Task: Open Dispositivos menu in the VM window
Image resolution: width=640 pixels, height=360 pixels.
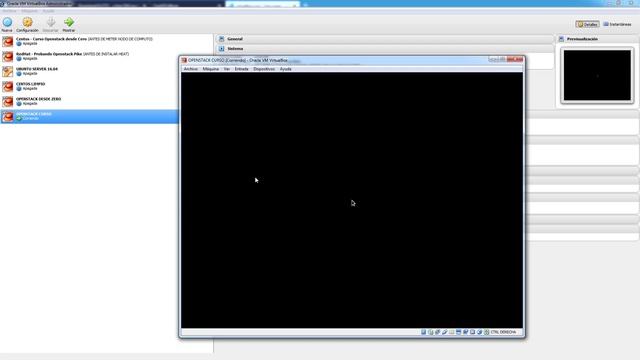Action: 264,69
